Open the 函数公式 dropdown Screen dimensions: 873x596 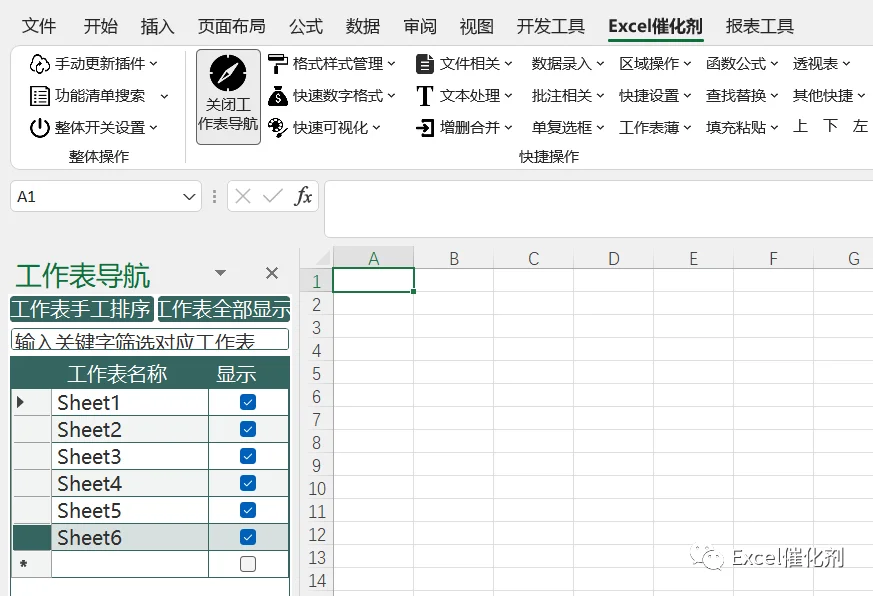pyautogui.click(x=742, y=64)
